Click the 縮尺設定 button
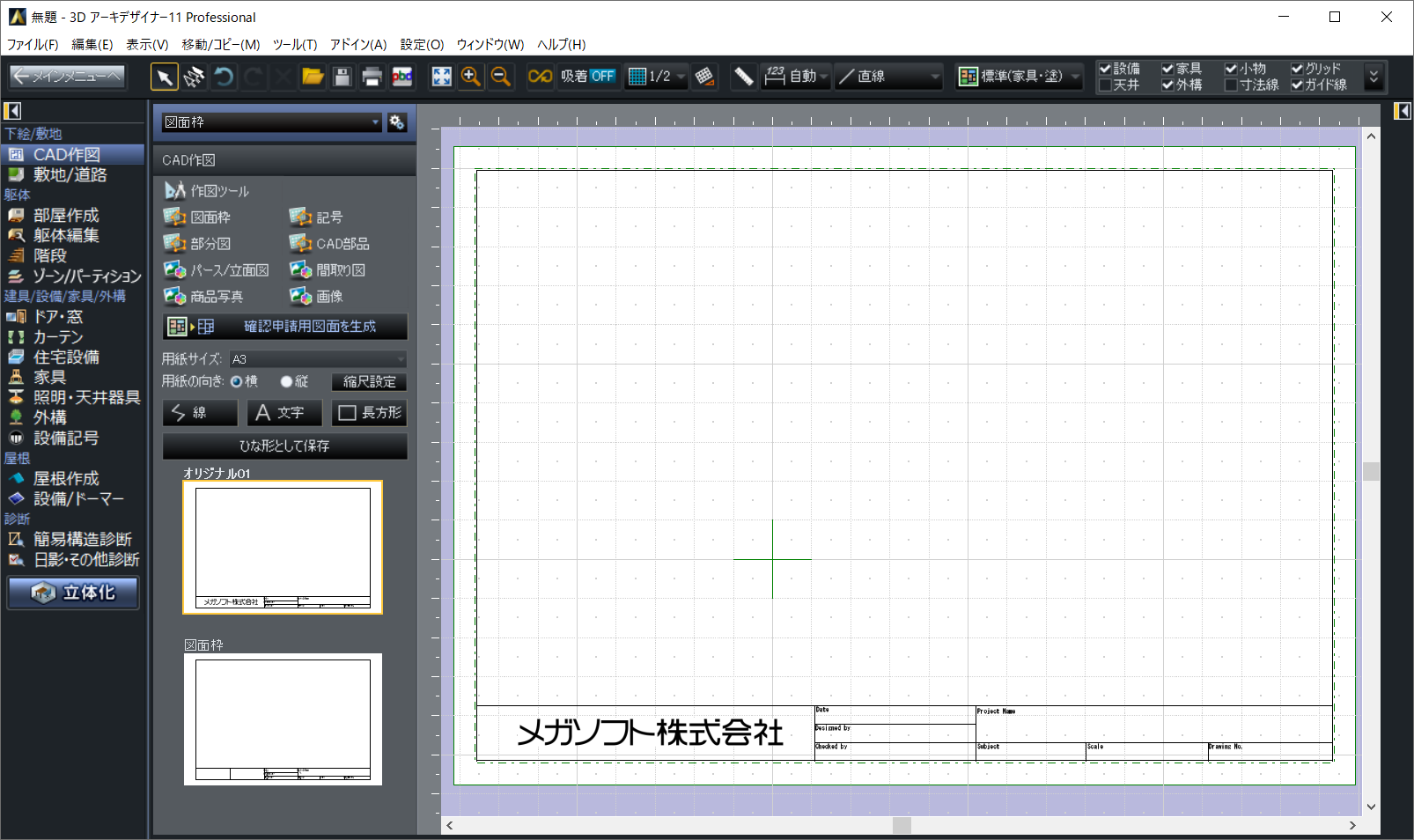The image size is (1414, 840). 369,382
